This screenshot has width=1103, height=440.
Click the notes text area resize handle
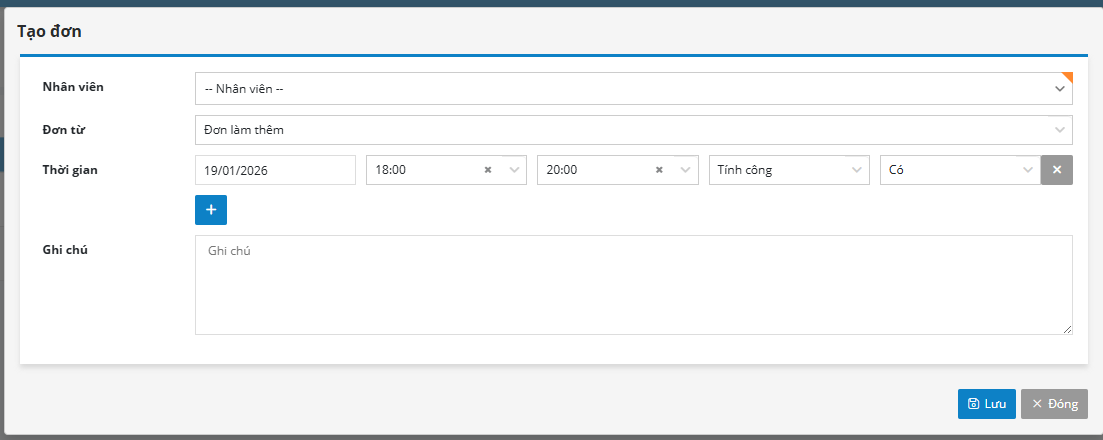tap(1067, 329)
